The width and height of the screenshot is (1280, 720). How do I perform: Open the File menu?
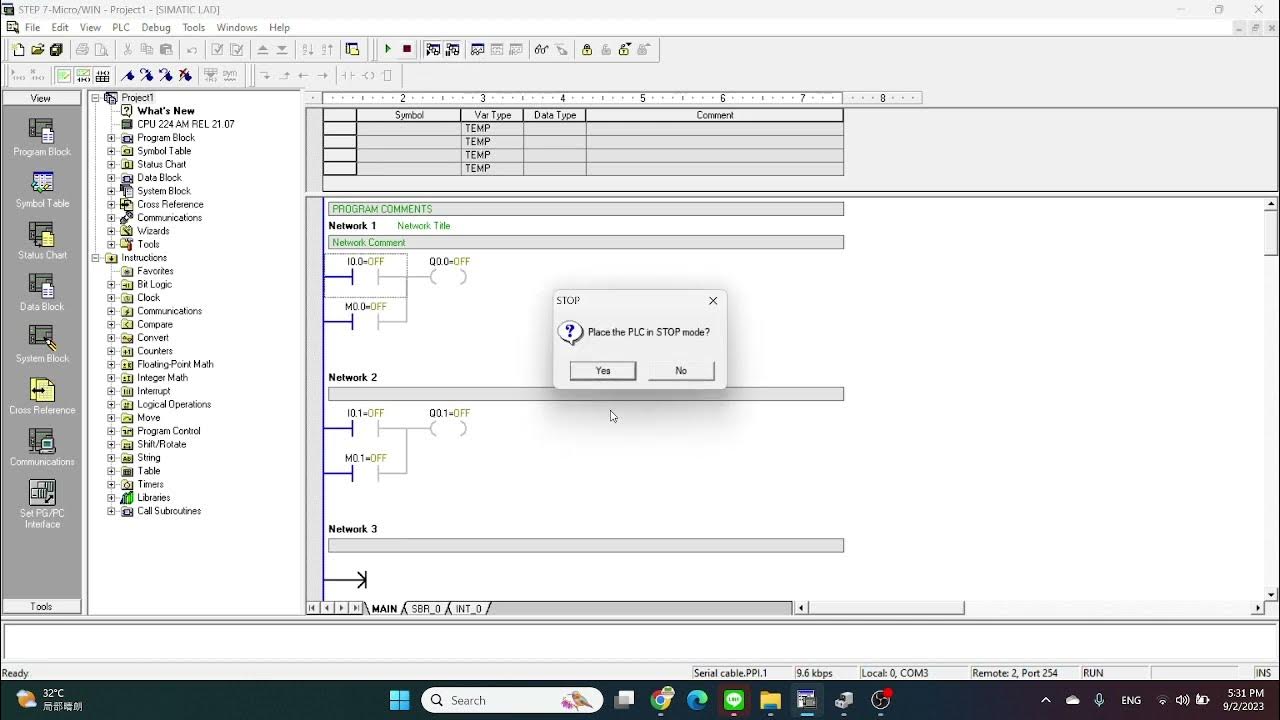point(32,27)
